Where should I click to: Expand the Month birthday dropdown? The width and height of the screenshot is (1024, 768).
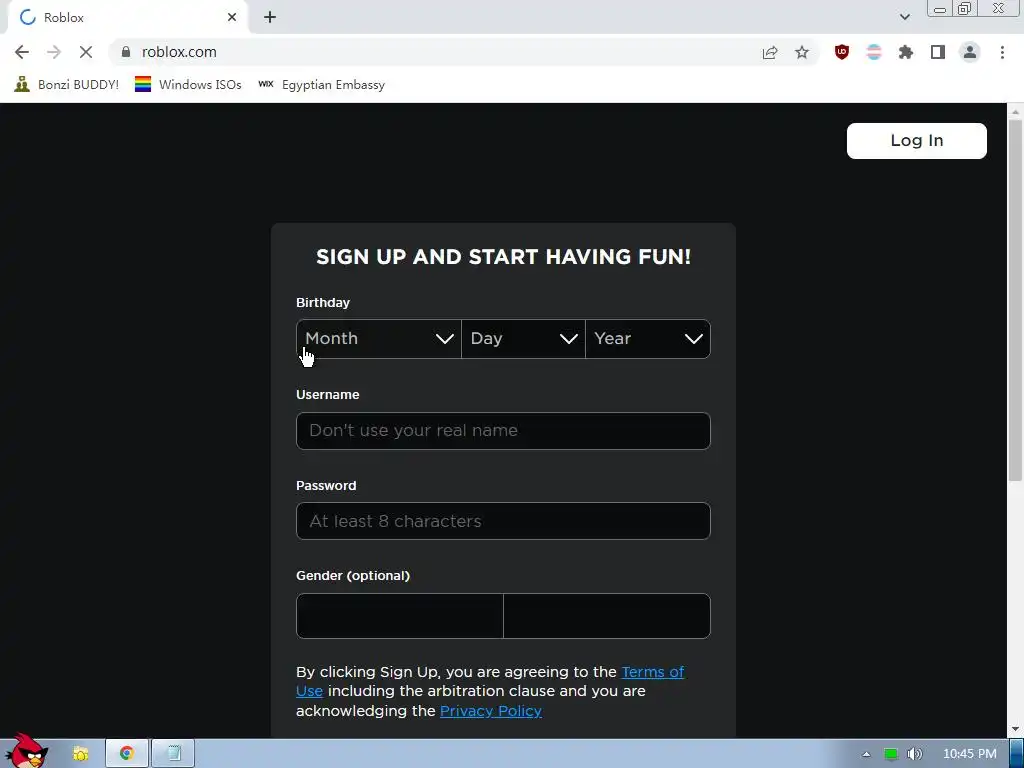pos(379,339)
